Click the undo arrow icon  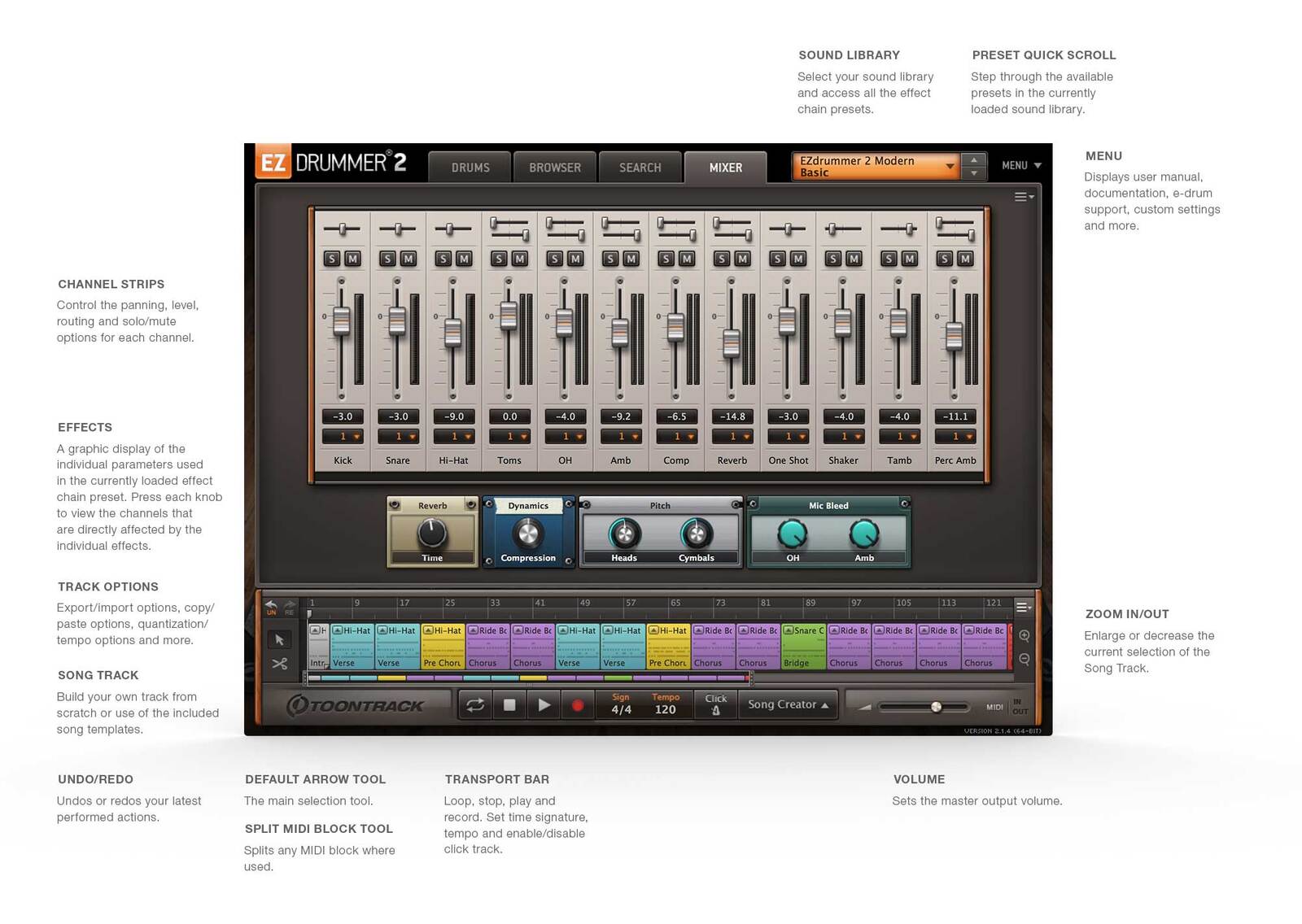tap(271, 606)
